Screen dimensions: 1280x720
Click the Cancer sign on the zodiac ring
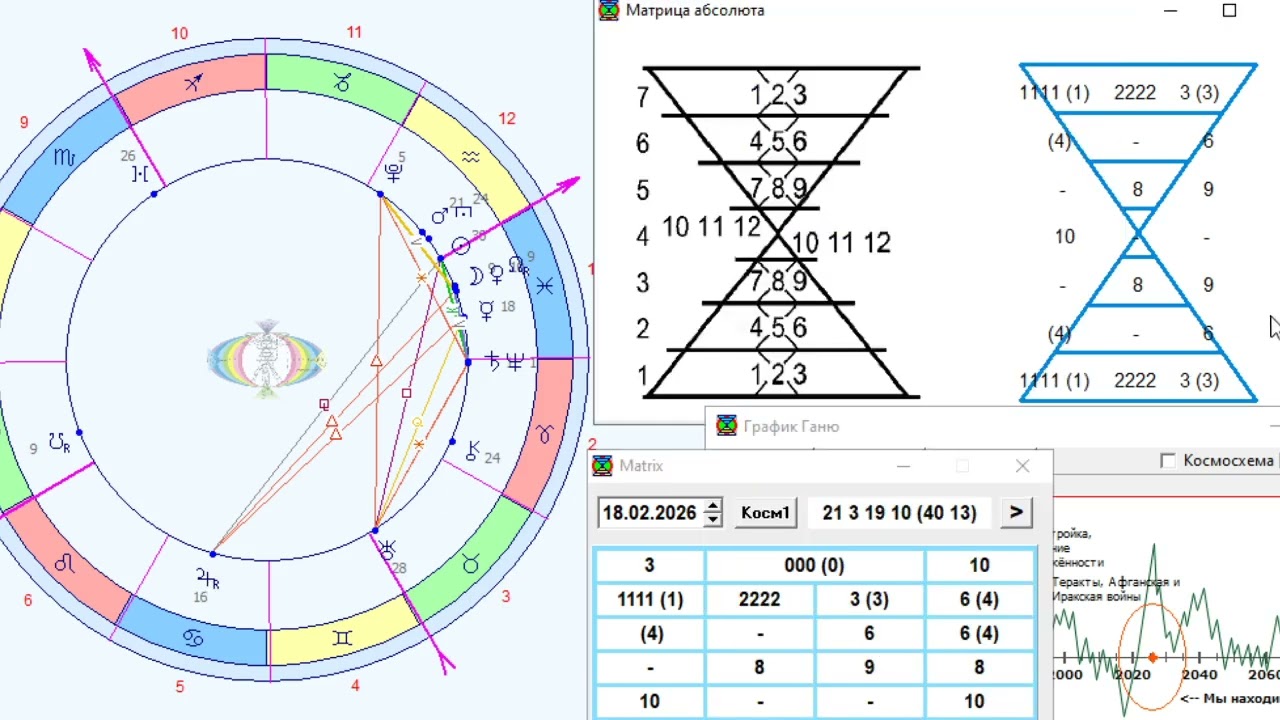click(x=193, y=637)
